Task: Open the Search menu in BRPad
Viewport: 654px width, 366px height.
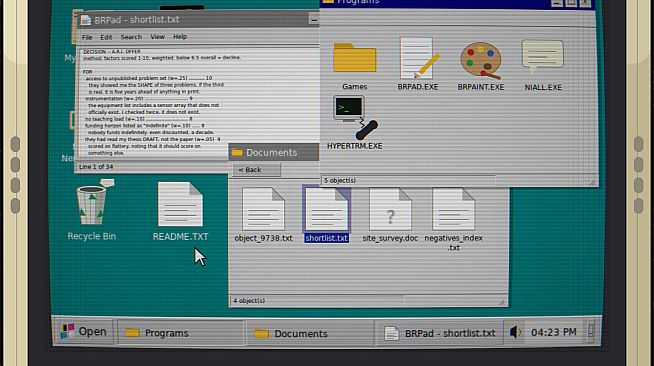Action: click(131, 37)
